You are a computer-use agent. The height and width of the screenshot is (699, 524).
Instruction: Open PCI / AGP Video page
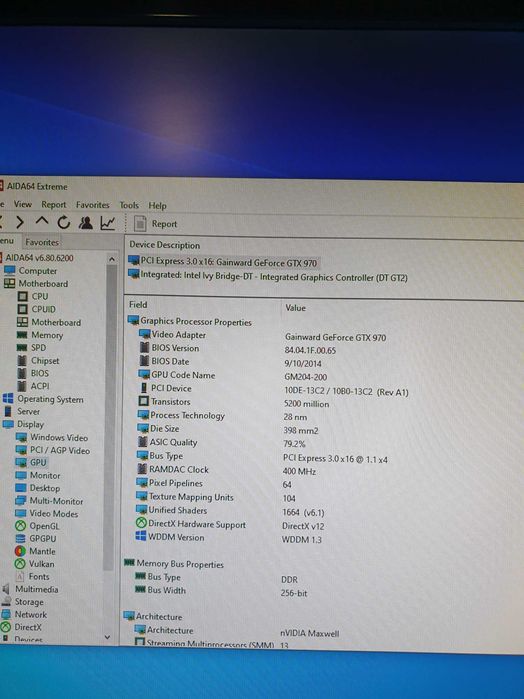click(53, 450)
